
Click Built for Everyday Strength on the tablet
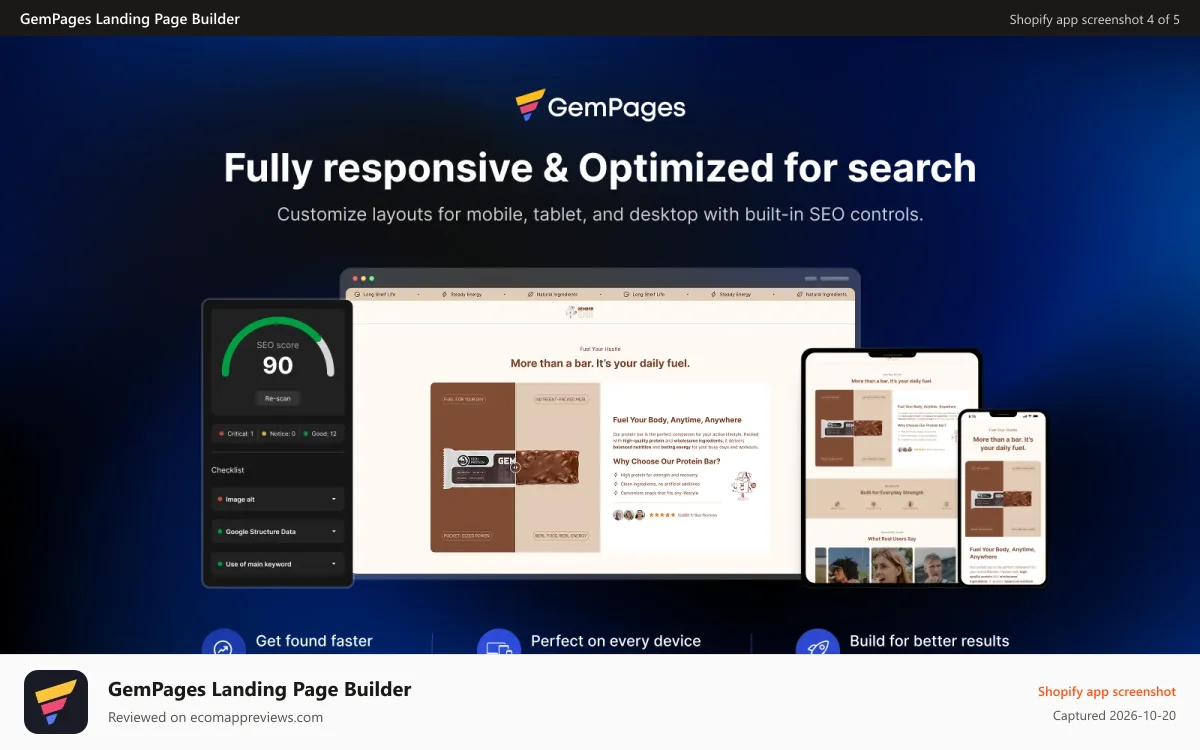point(892,493)
